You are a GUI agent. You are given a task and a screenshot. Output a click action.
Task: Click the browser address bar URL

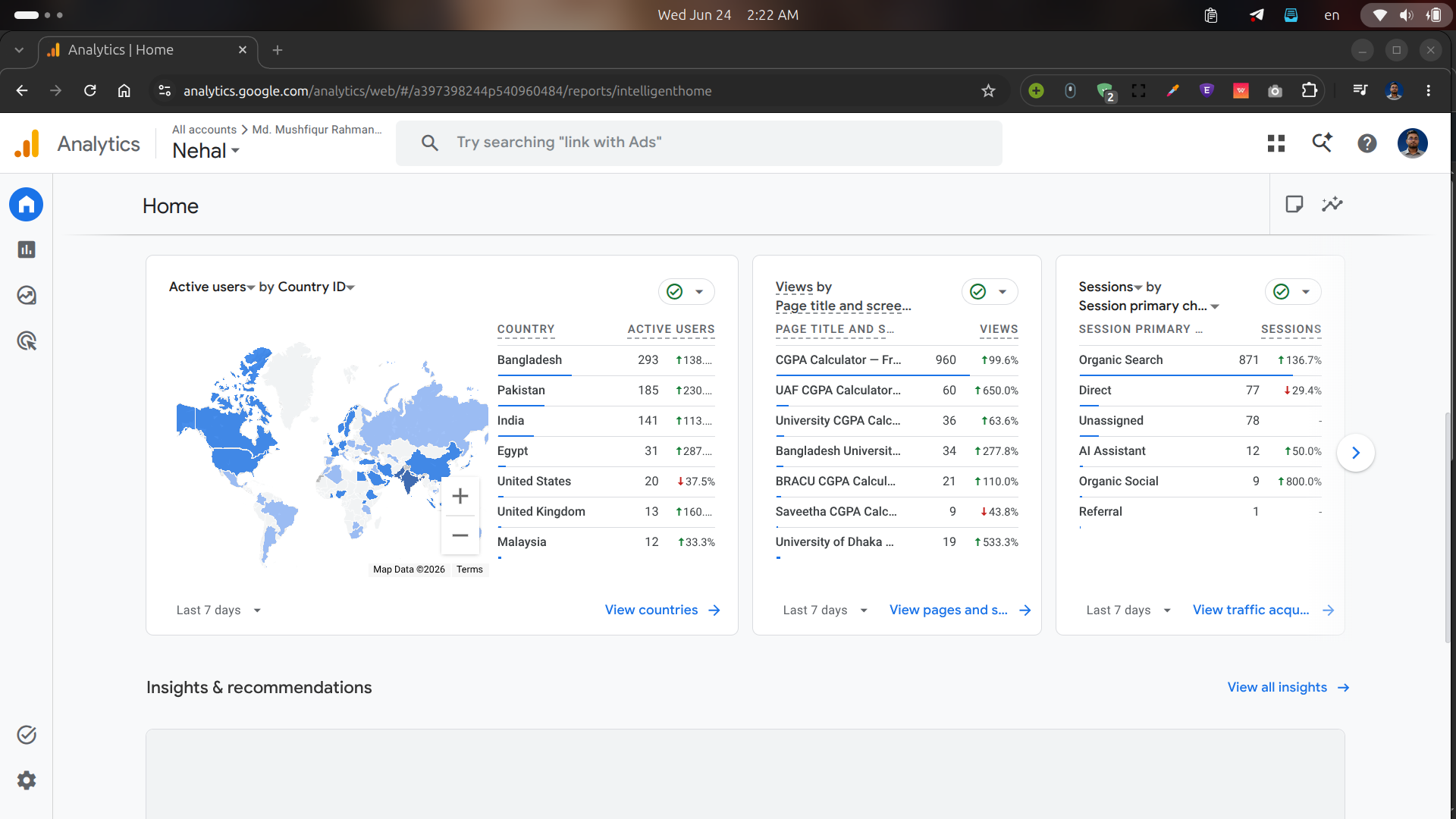pyautogui.click(x=447, y=91)
